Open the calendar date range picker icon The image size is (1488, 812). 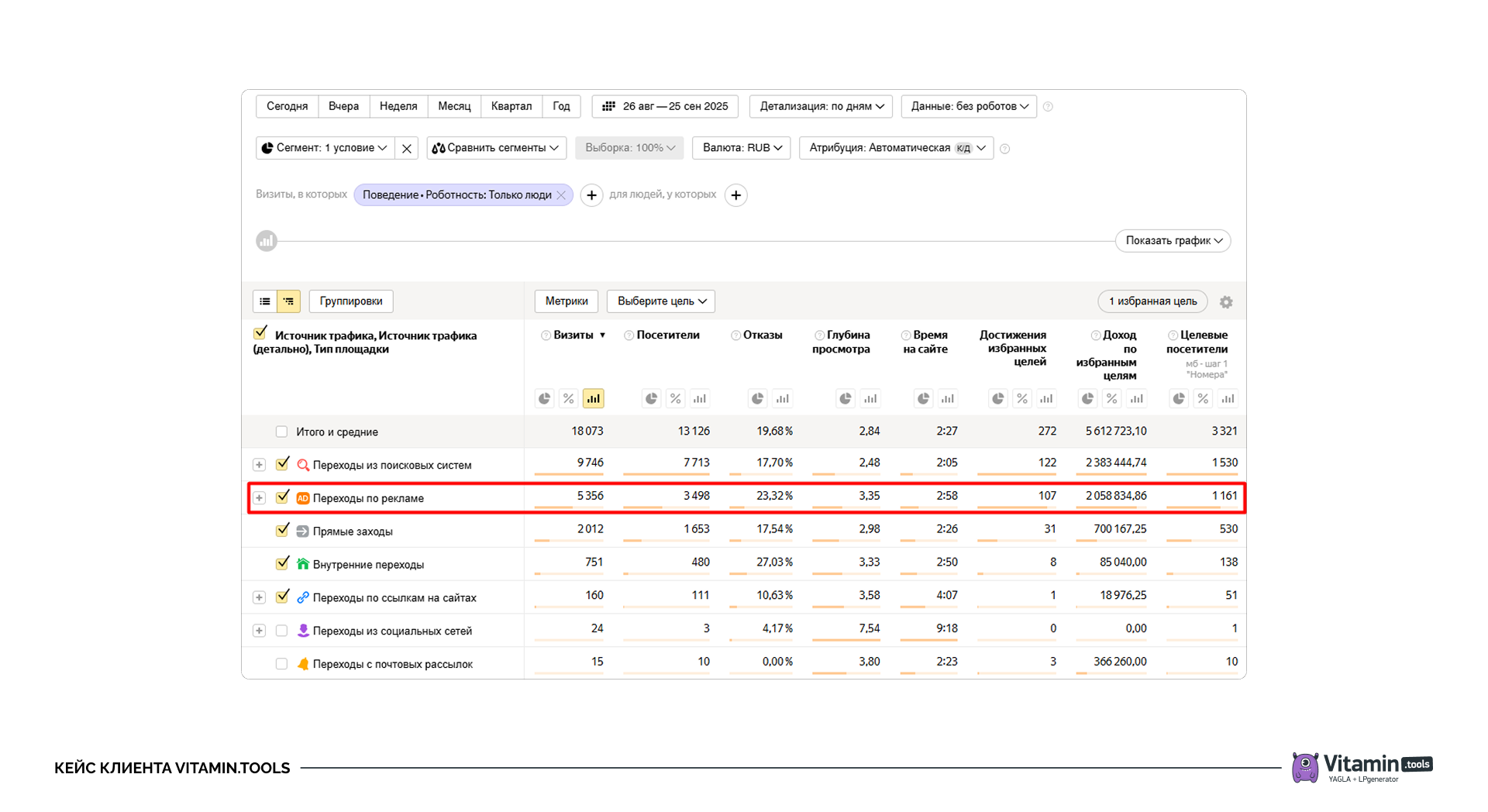pyautogui.click(x=609, y=106)
